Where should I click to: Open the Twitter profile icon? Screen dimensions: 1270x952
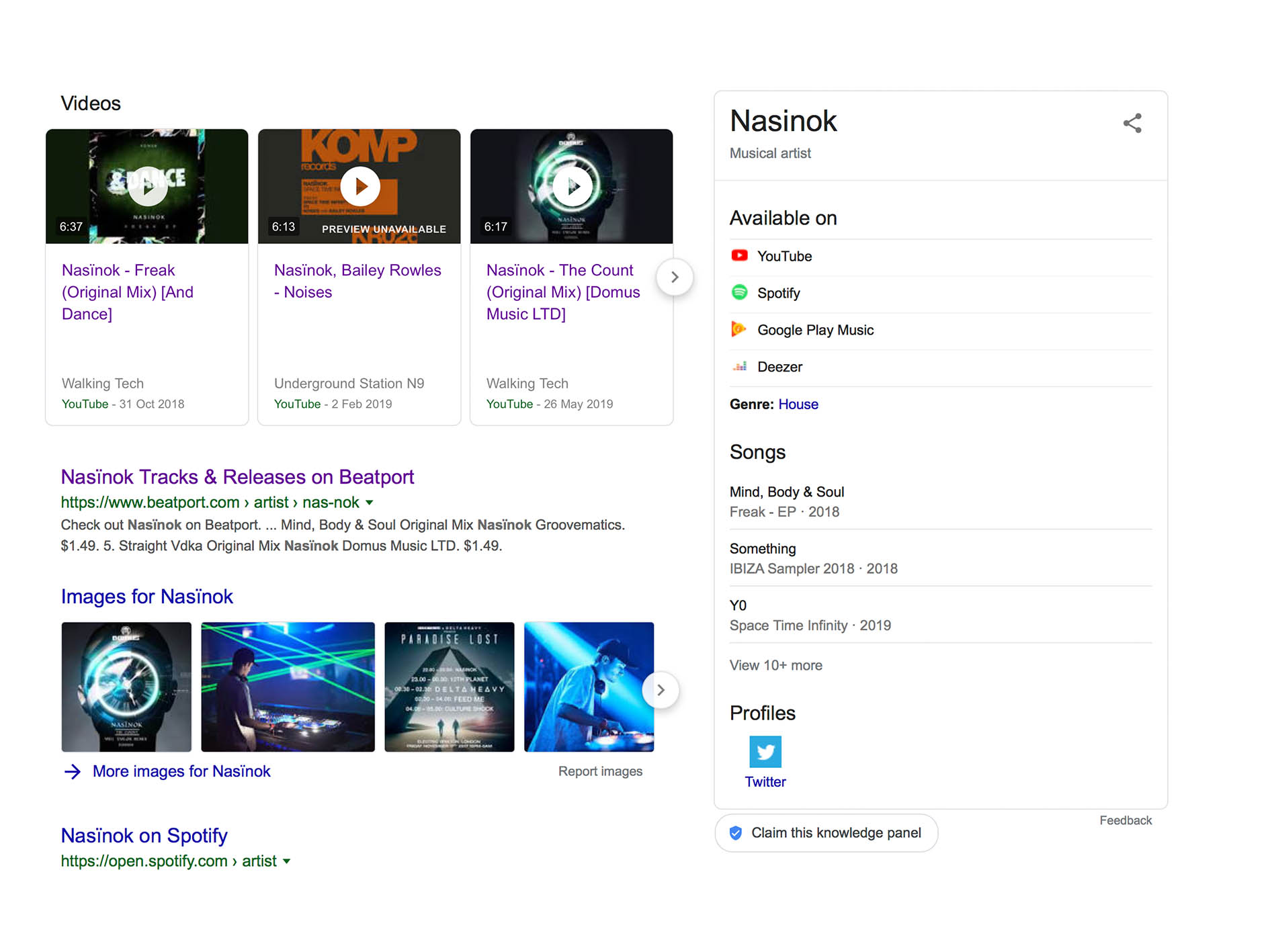coord(765,752)
